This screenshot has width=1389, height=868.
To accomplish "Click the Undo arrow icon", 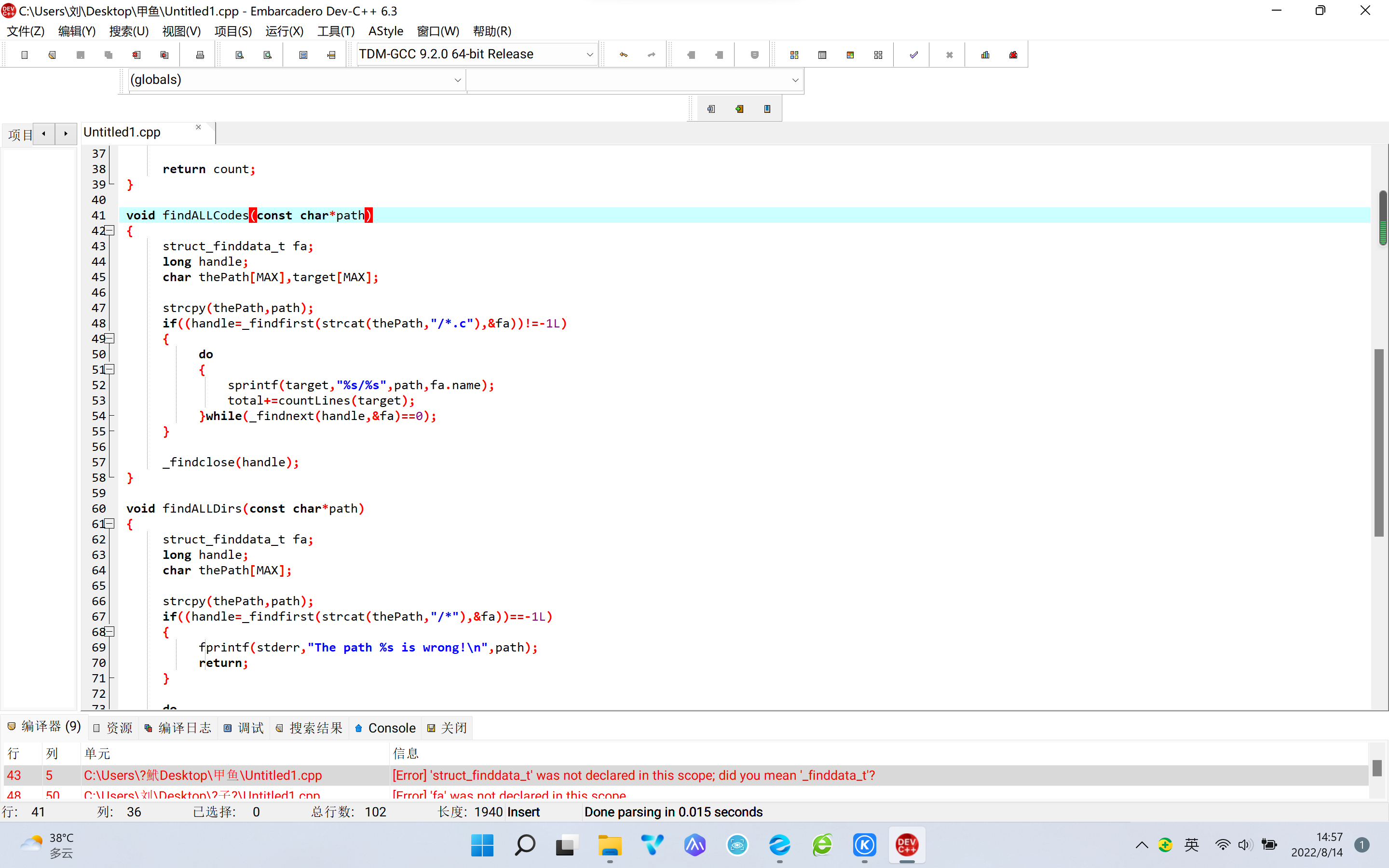I will click(x=623, y=55).
